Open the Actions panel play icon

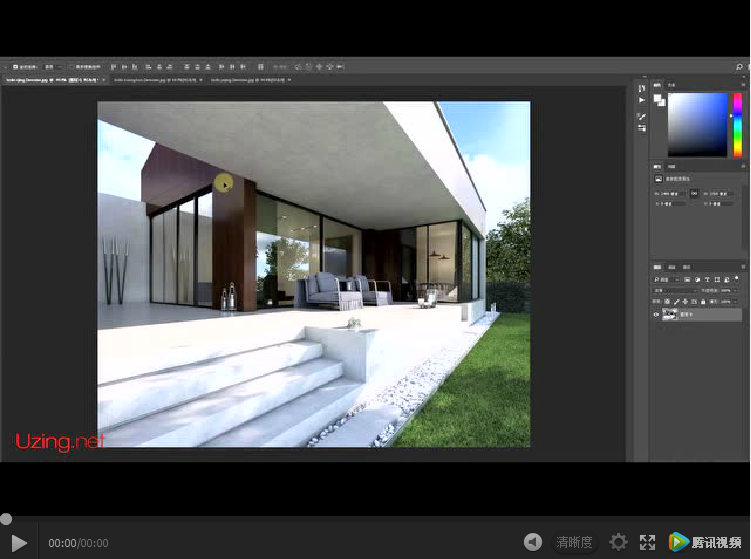point(641,101)
